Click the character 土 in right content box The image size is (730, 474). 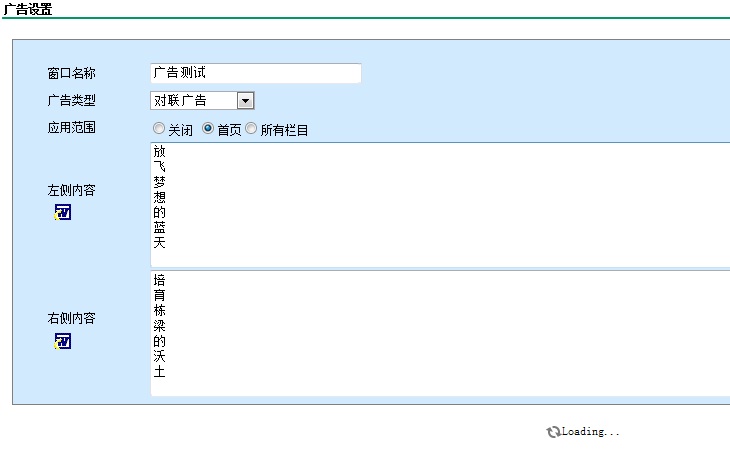tap(160, 373)
